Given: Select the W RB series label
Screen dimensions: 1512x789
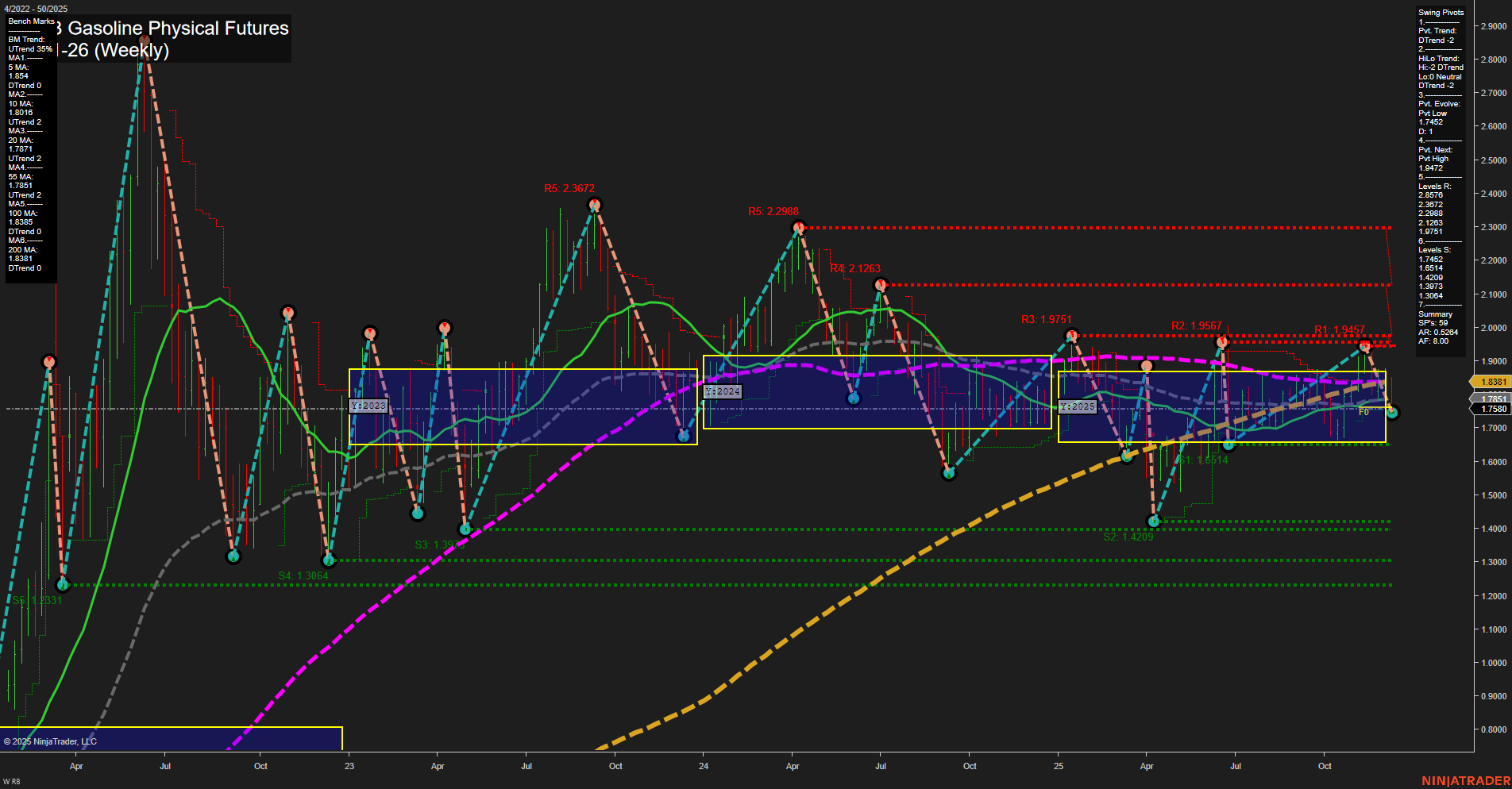Looking at the screenshot, I should 10,780.
